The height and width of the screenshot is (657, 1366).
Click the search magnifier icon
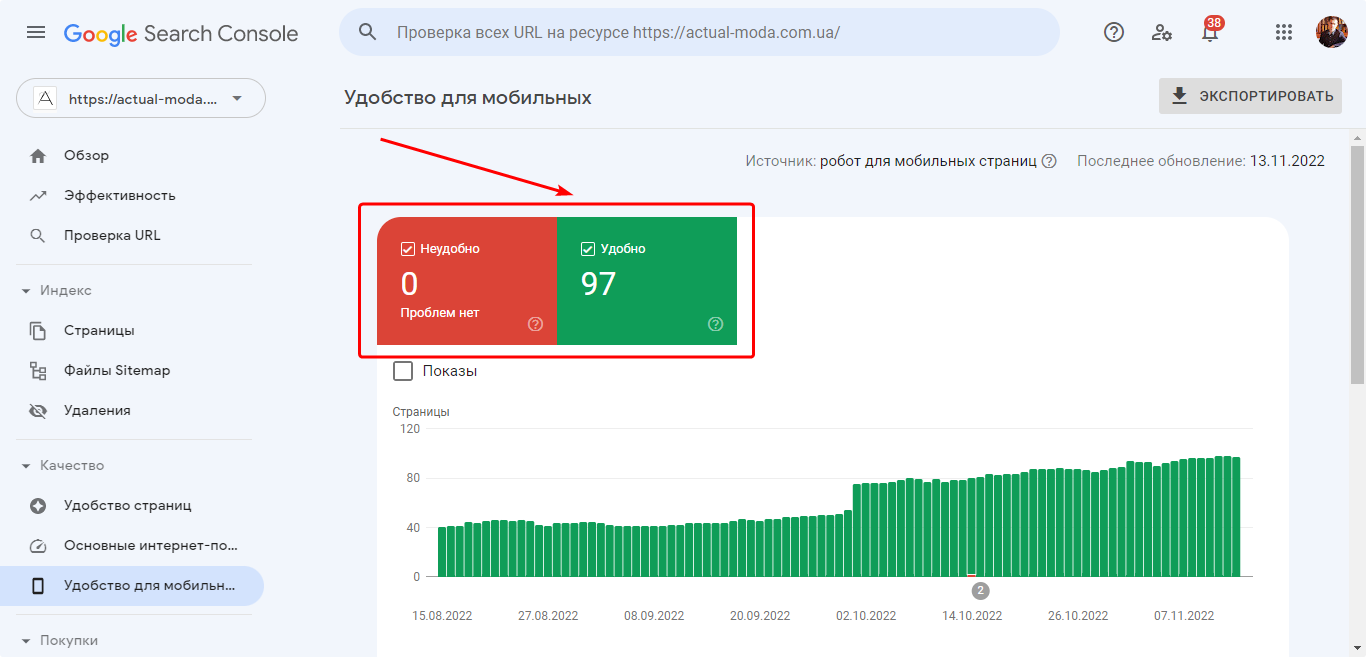368,32
